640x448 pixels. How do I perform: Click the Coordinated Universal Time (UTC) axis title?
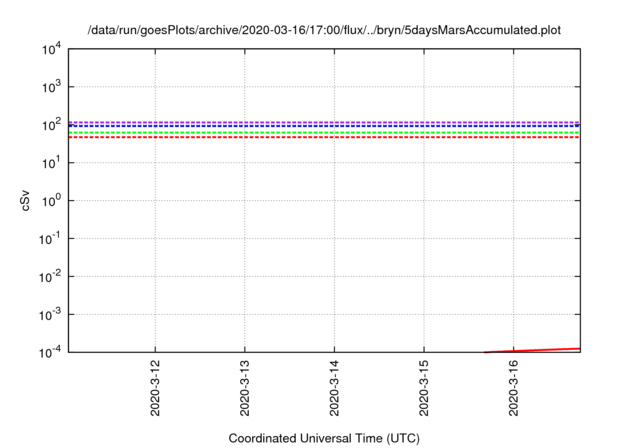click(x=324, y=438)
